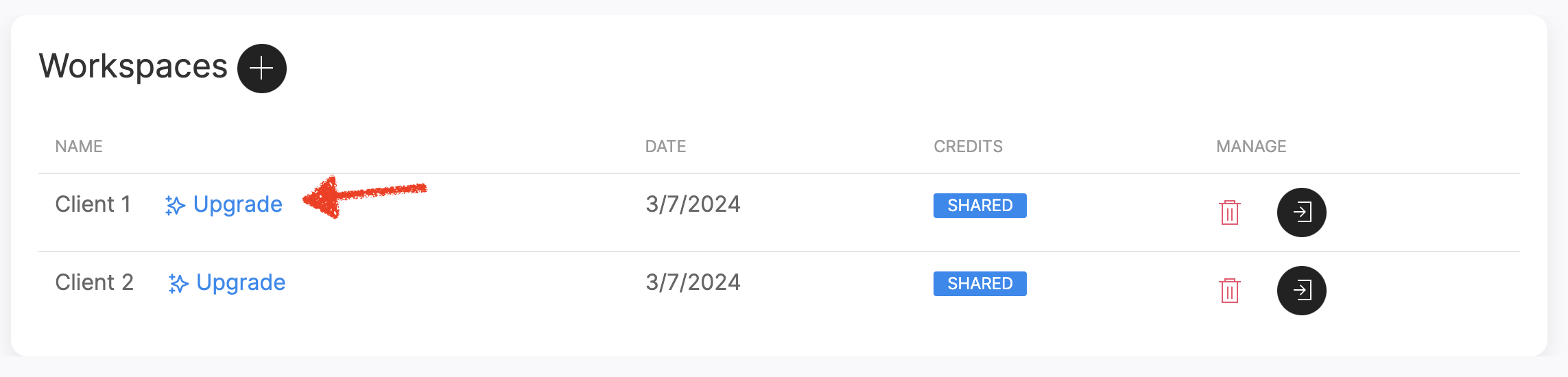Click the SHARED badge for Client 1

point(979,206)
